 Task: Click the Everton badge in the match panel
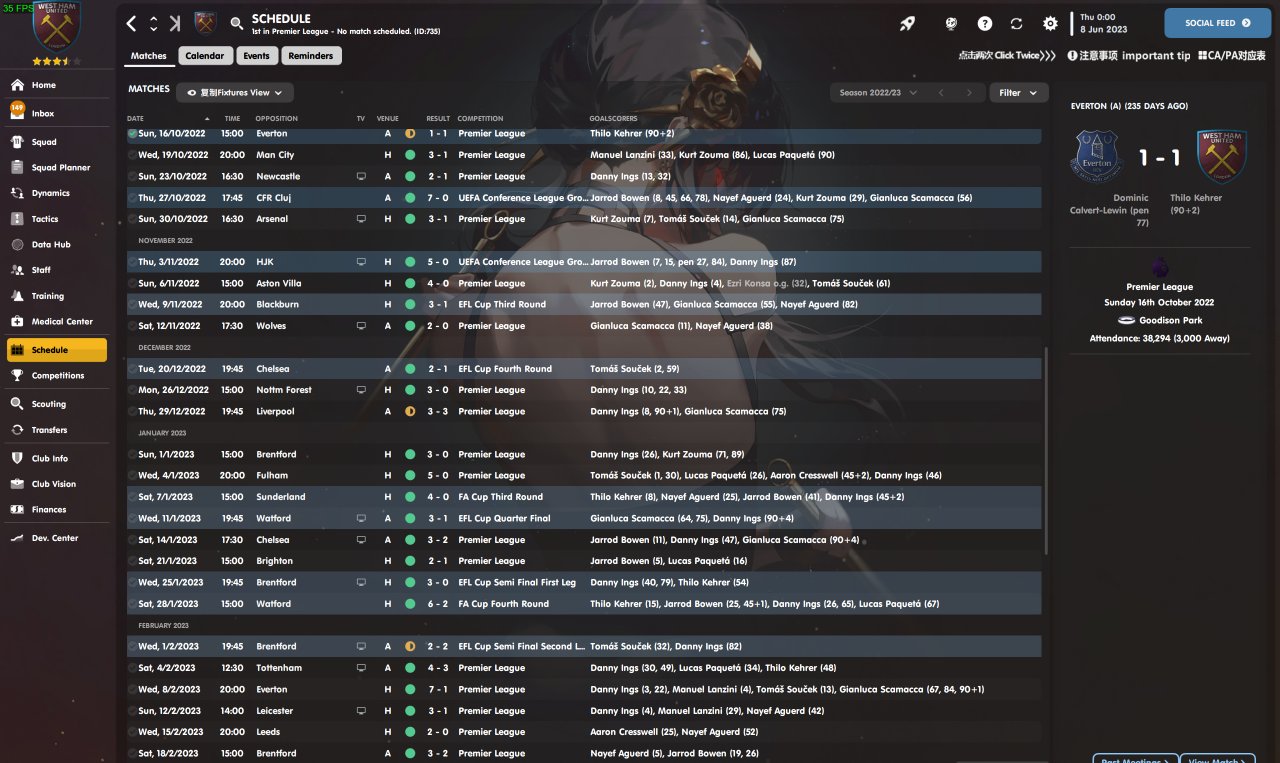click(1097, 157)
